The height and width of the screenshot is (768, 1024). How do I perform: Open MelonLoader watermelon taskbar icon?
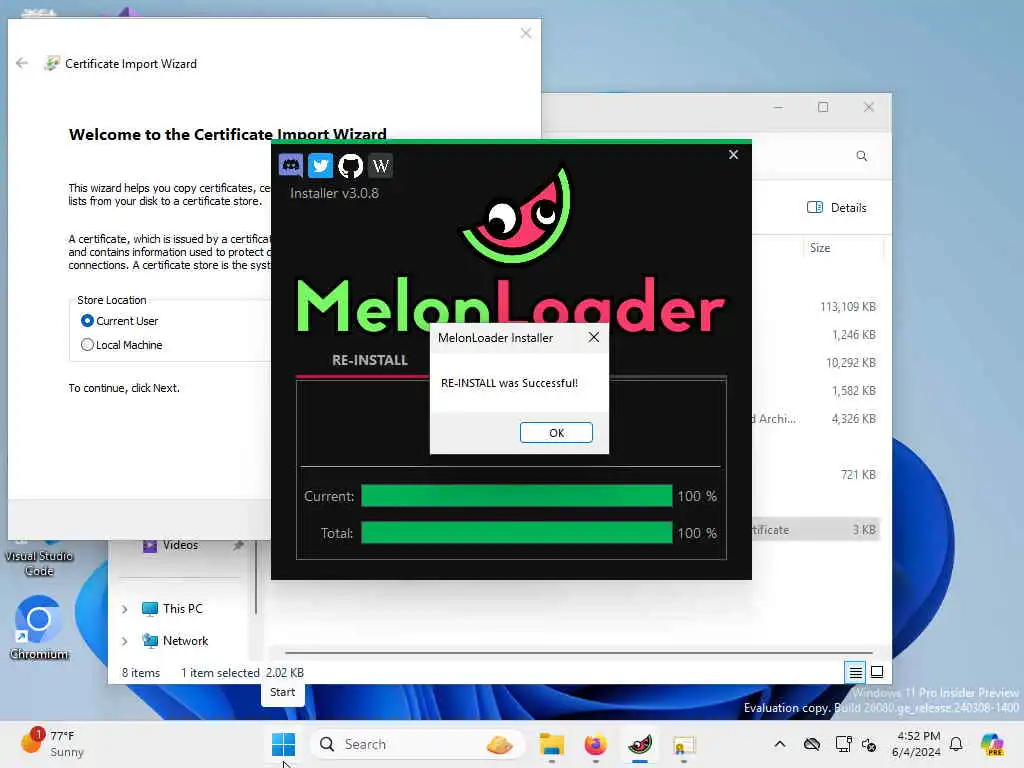pos(640,744)
